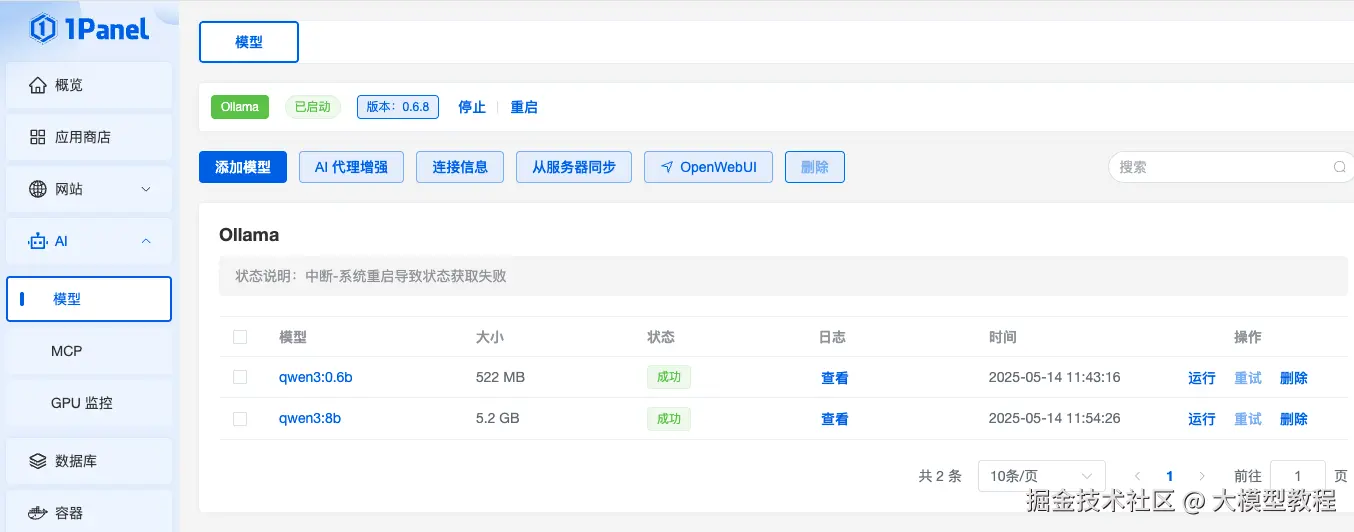Click the 版本: 0.6.8 tag
Image resolution: width=1354 pixels, height=532 pixels.
coord(398,107)
